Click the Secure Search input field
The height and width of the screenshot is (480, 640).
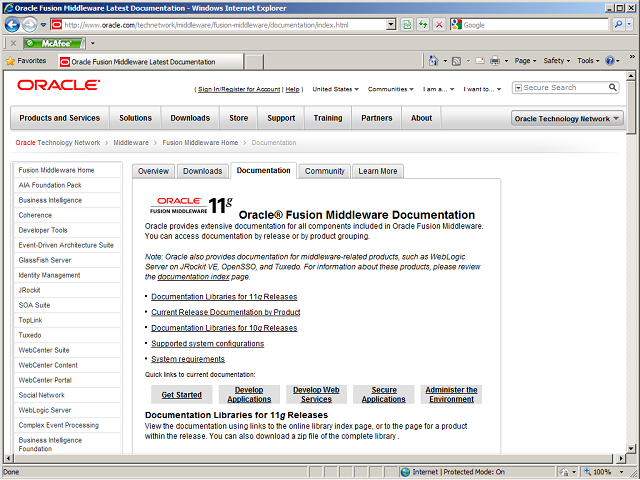point(563,88)
